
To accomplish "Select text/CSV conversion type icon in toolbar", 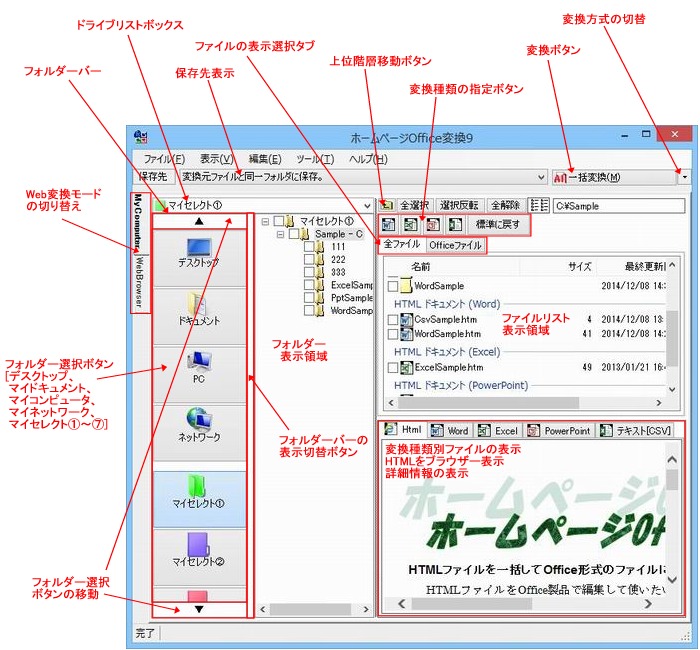I will tap(455, 225).
